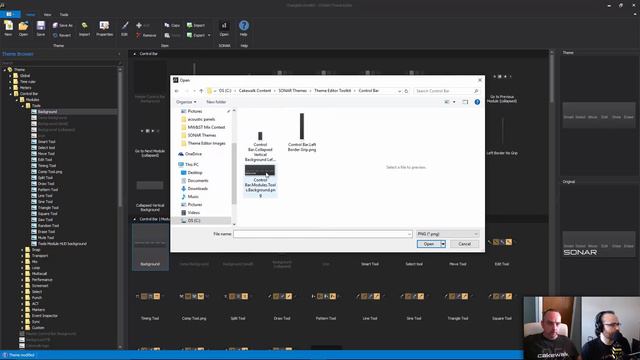The image size is (640, 360).
Task: Open Theme Editor Images in navigation pane
Action: pyautogui.click(x=206, y=143)
